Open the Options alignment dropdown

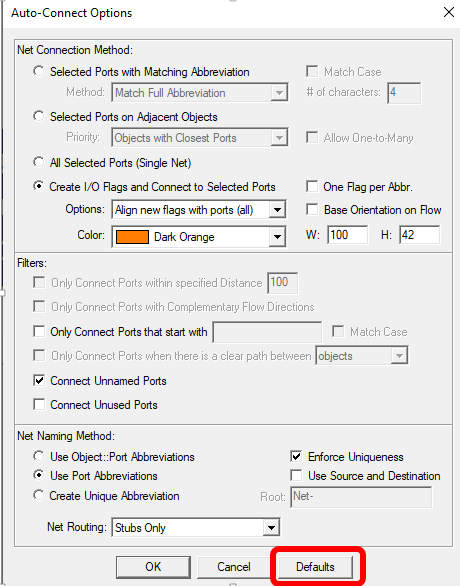199,210
